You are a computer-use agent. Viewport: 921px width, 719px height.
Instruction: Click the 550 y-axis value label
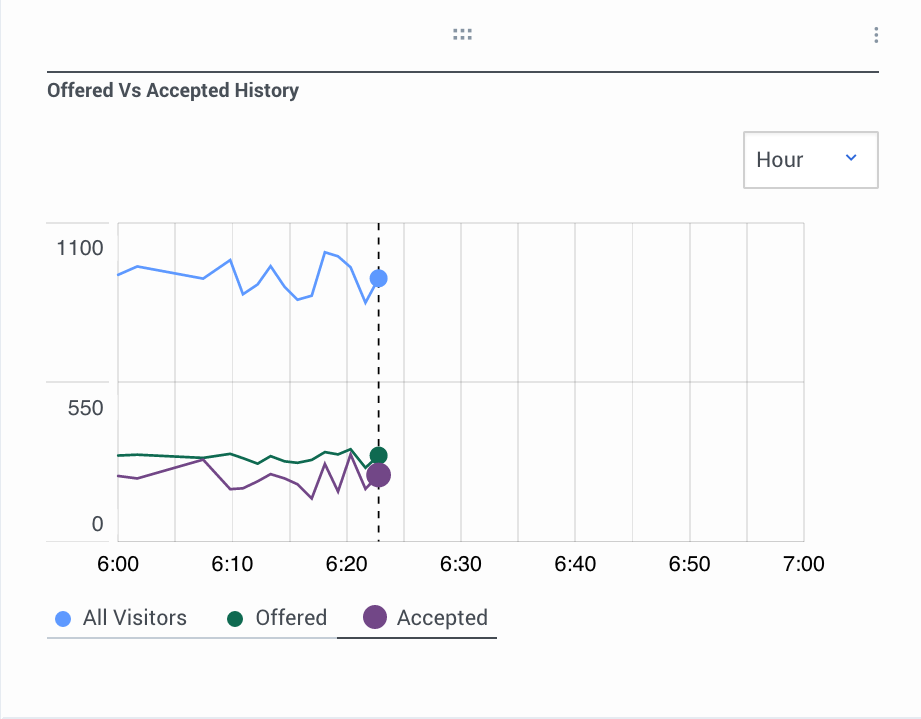coord(85,409)
